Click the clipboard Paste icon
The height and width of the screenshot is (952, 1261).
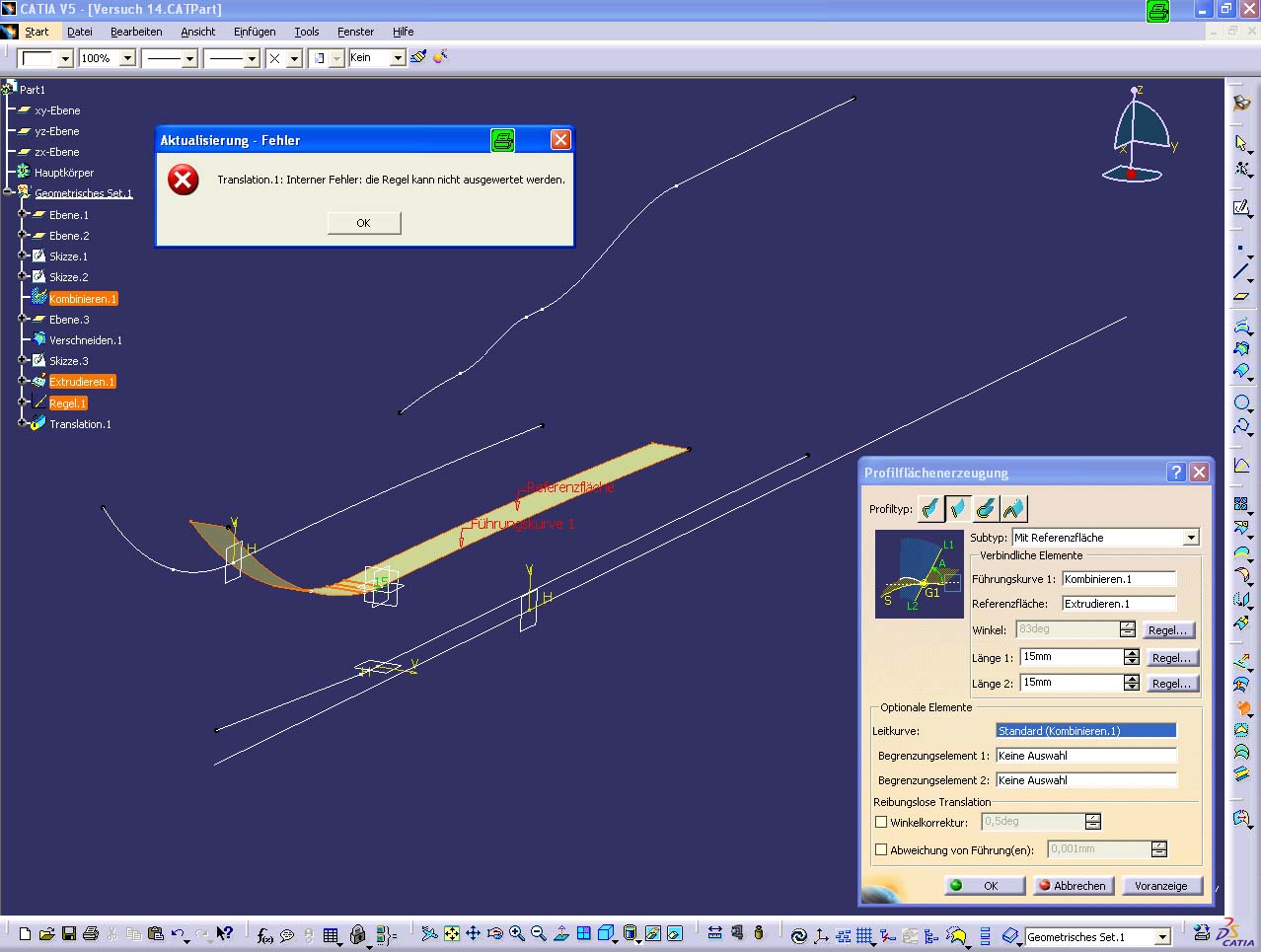[156, 933]
